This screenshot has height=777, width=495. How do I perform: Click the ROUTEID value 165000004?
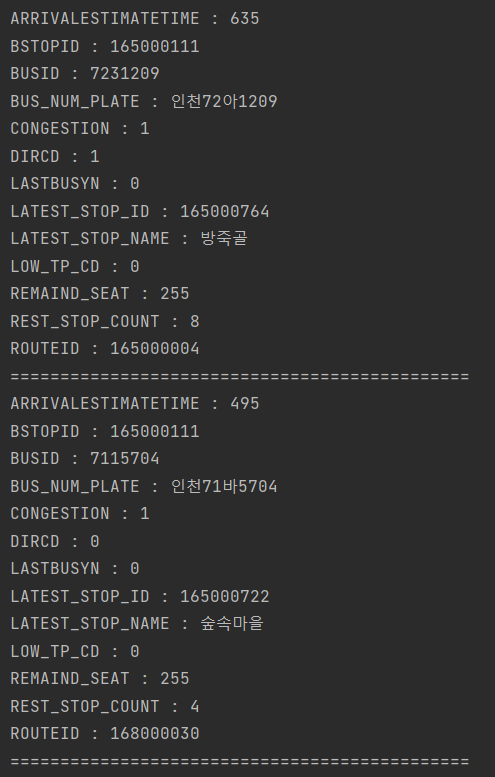click(x=155, y=348)
